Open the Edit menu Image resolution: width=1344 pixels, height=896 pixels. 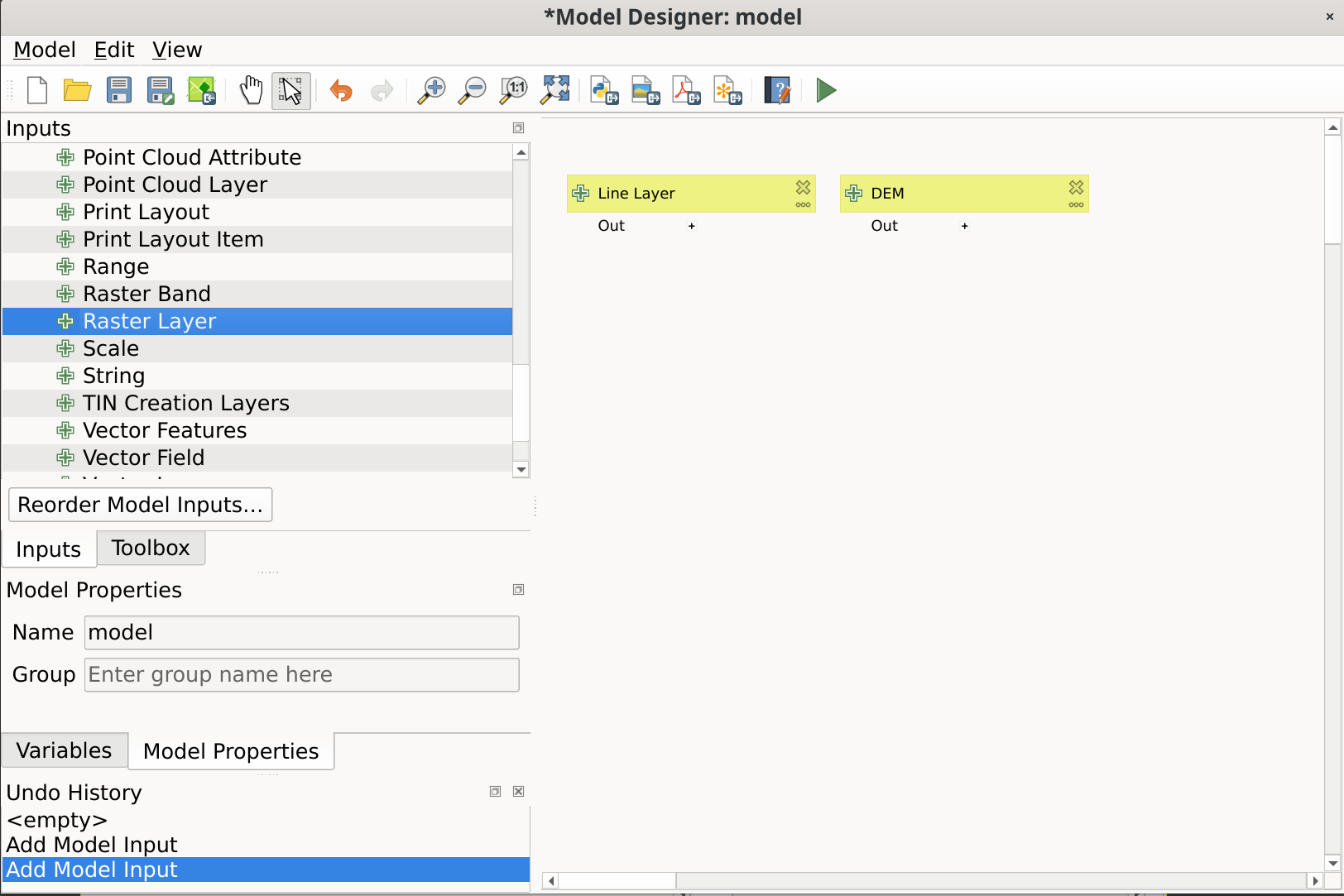point(114,50)
